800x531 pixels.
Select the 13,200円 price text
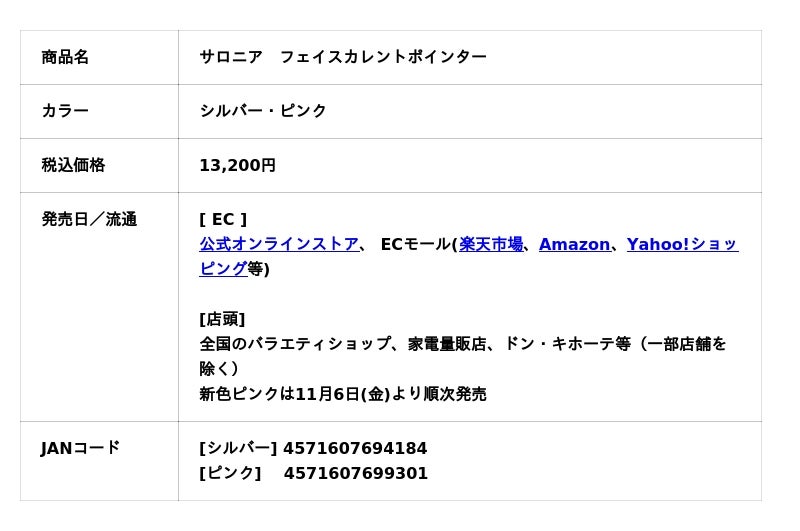(238, 165)
